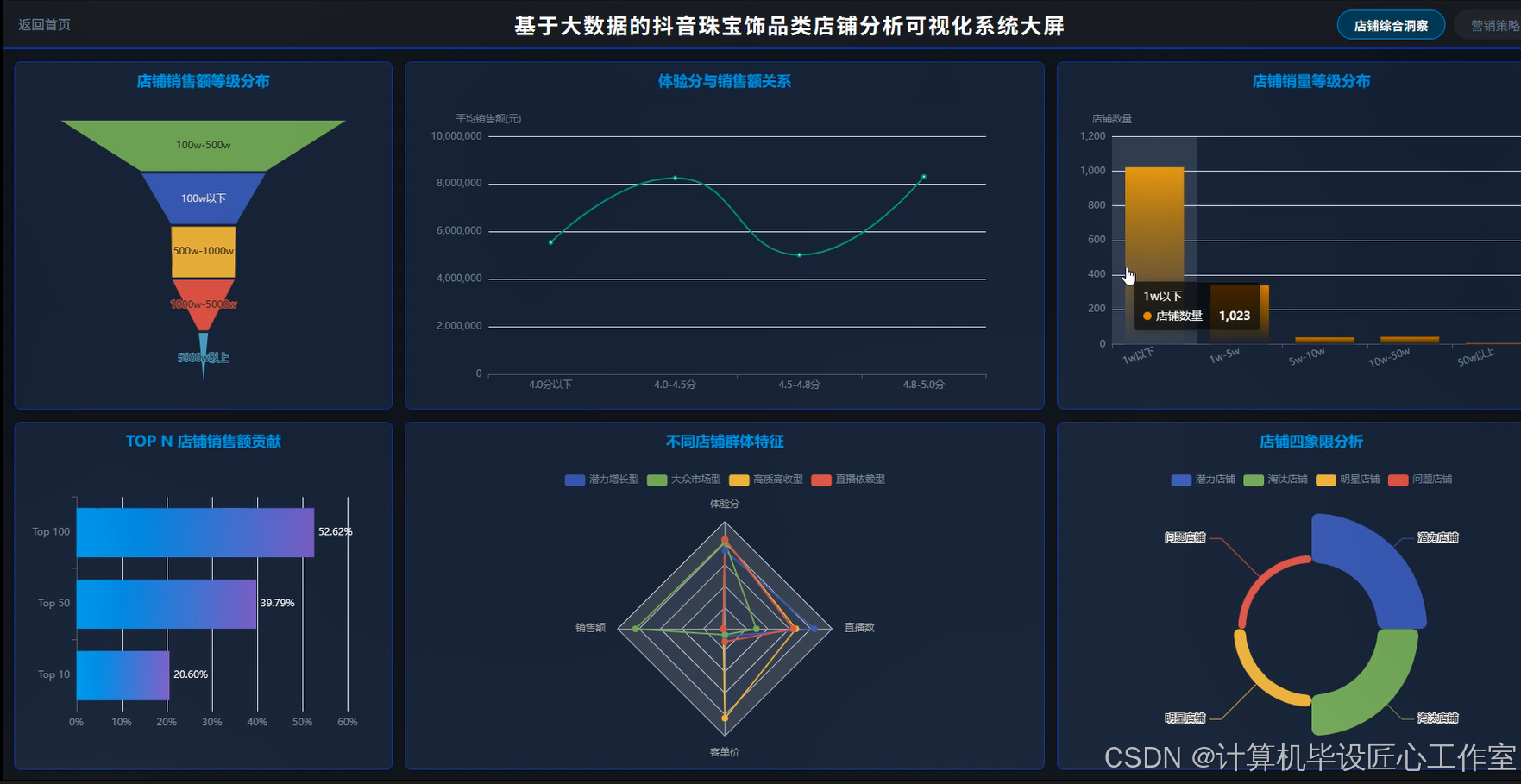Click line point at 4.0分以下

550,242
